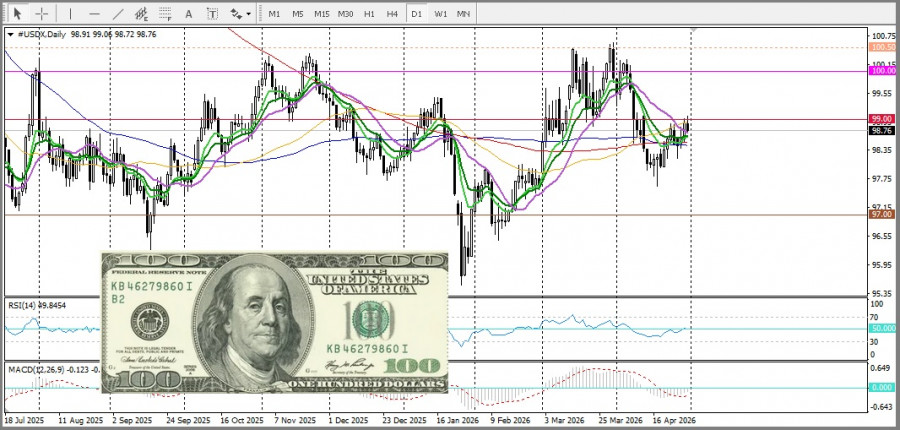Click the 99.55 price scale value
This screenshot has height=430, width=900.
tap(883, 93)
